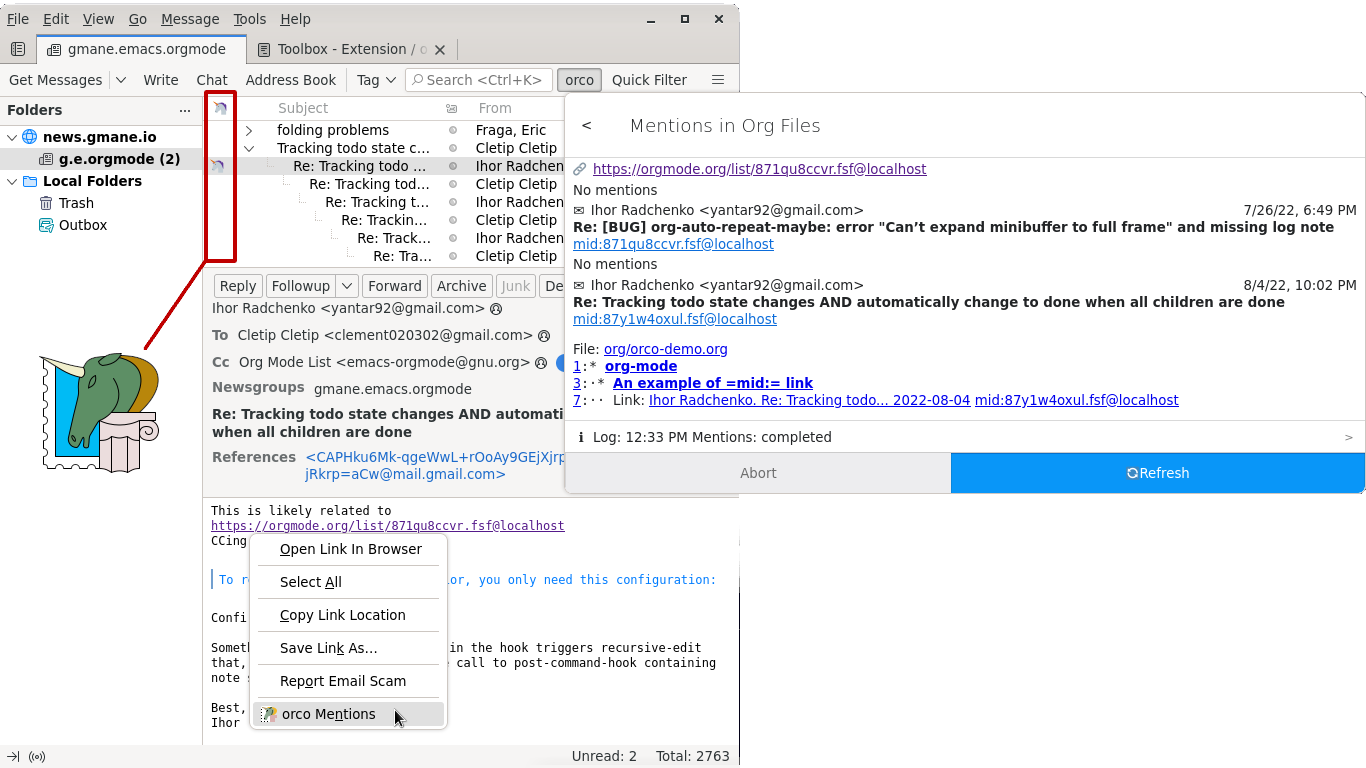The image size is (1366, 768).
Task: Click the Trash folder icon
Action: [46, 203]
